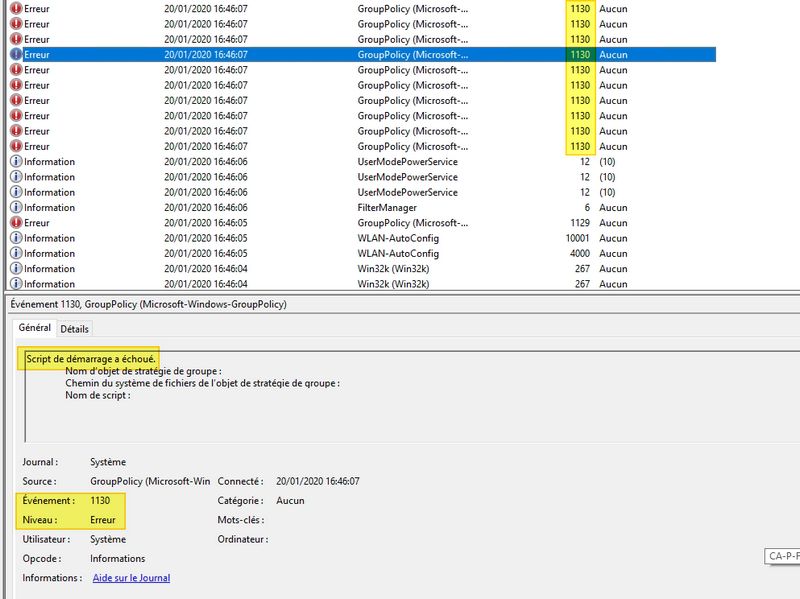The height and width of the screenshot is (599, 800).
Task: Click the event ID 10001 cell
Action: [x=577, y=238]
